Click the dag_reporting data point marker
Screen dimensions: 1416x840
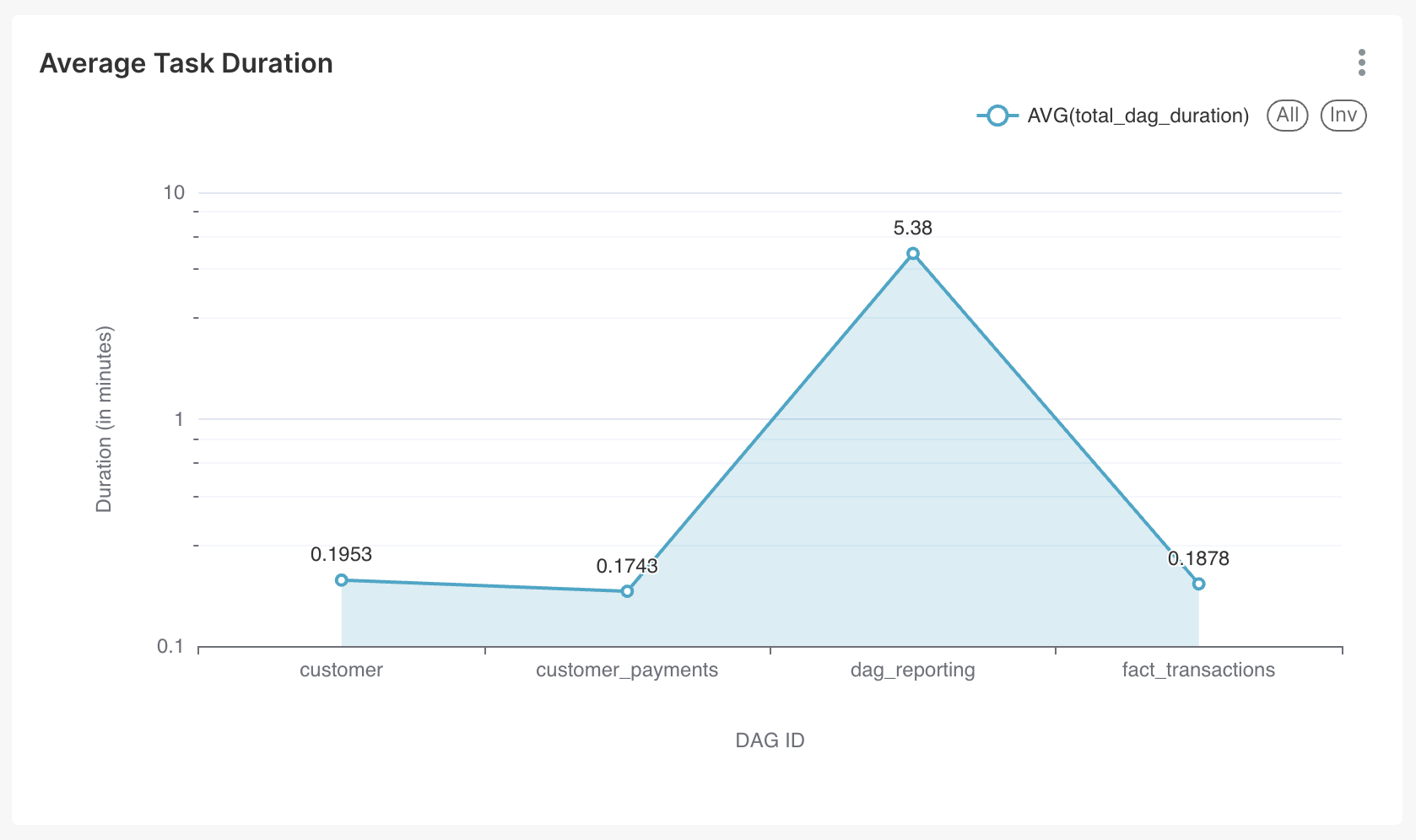click(912, 254)
